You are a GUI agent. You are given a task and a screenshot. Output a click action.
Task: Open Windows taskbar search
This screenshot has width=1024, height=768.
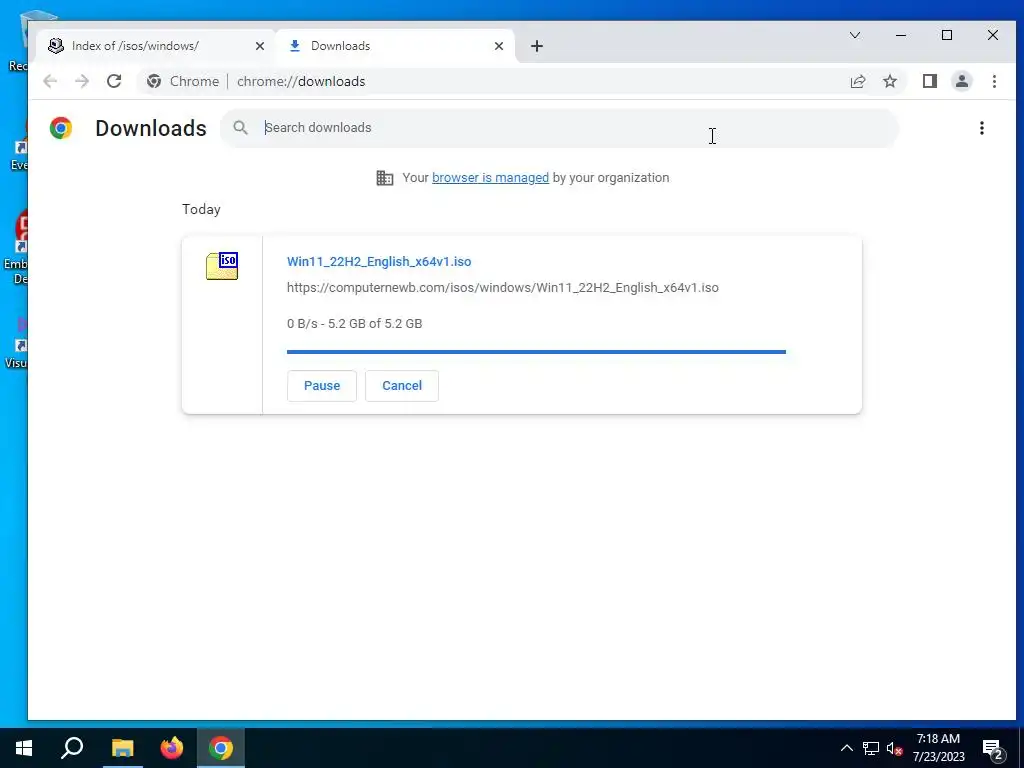[72, 748]
